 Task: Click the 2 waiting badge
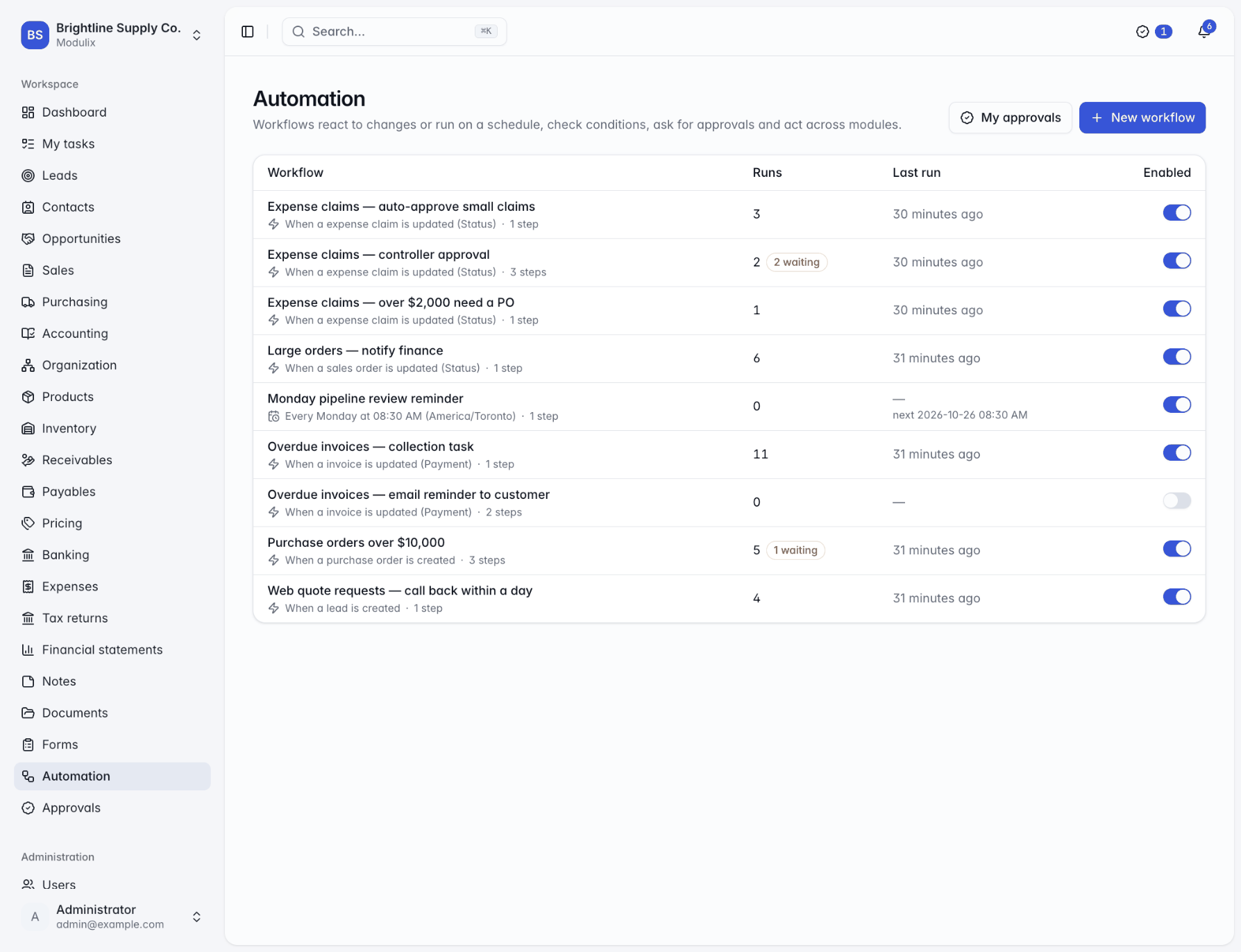point(797,262)
